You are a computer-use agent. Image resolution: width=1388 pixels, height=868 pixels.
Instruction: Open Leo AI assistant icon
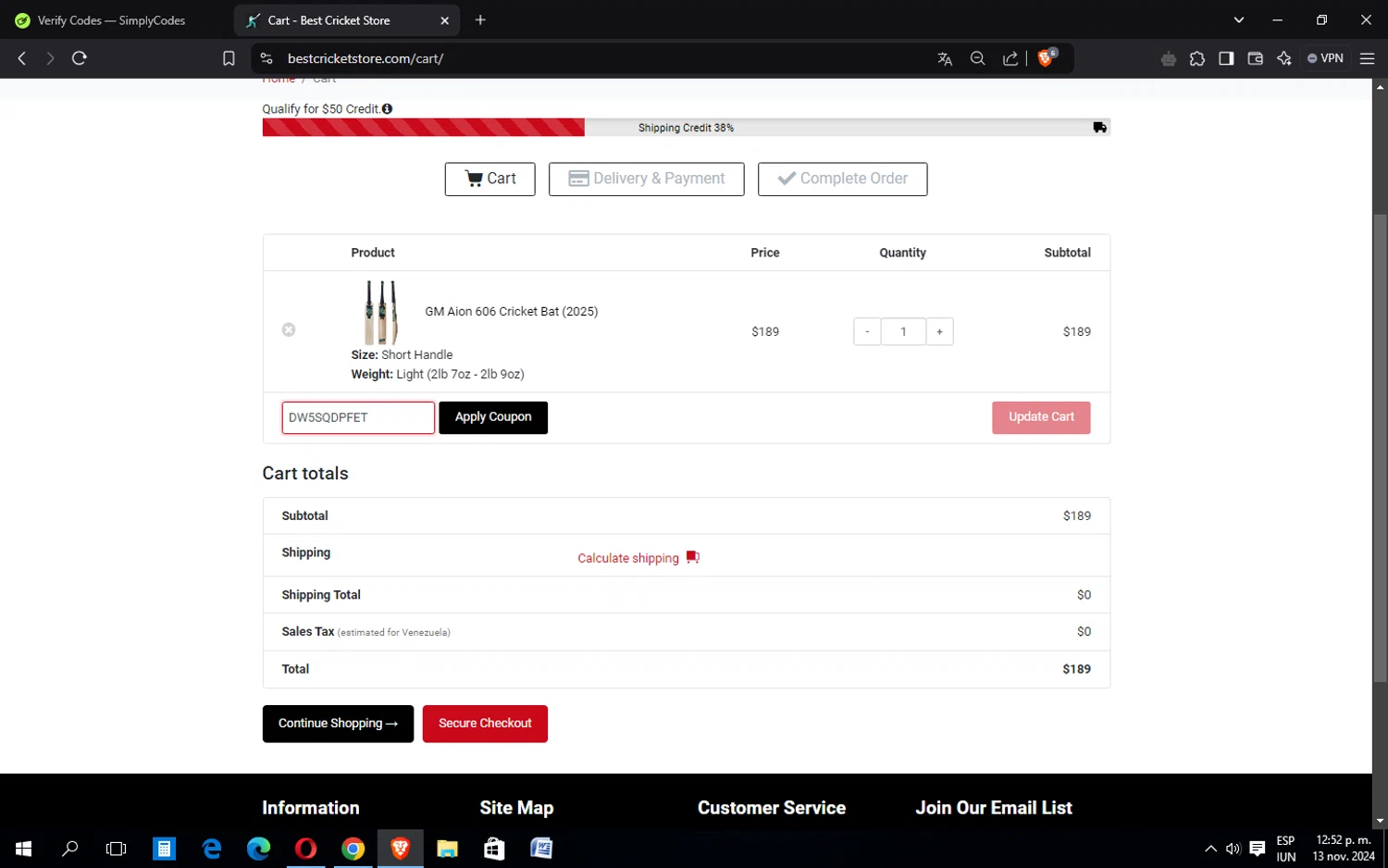tap(1284, 58)
